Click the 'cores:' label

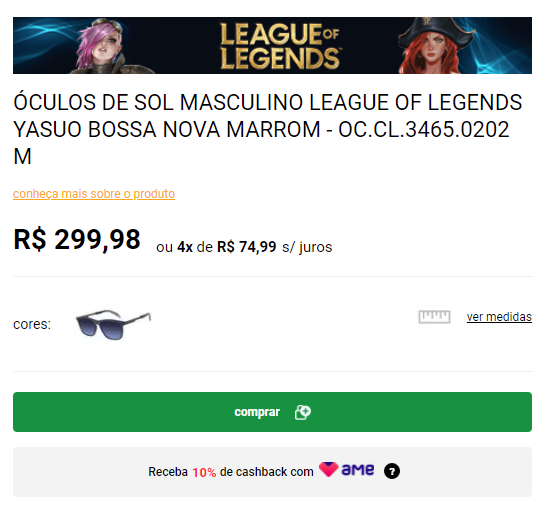point(32,325)
